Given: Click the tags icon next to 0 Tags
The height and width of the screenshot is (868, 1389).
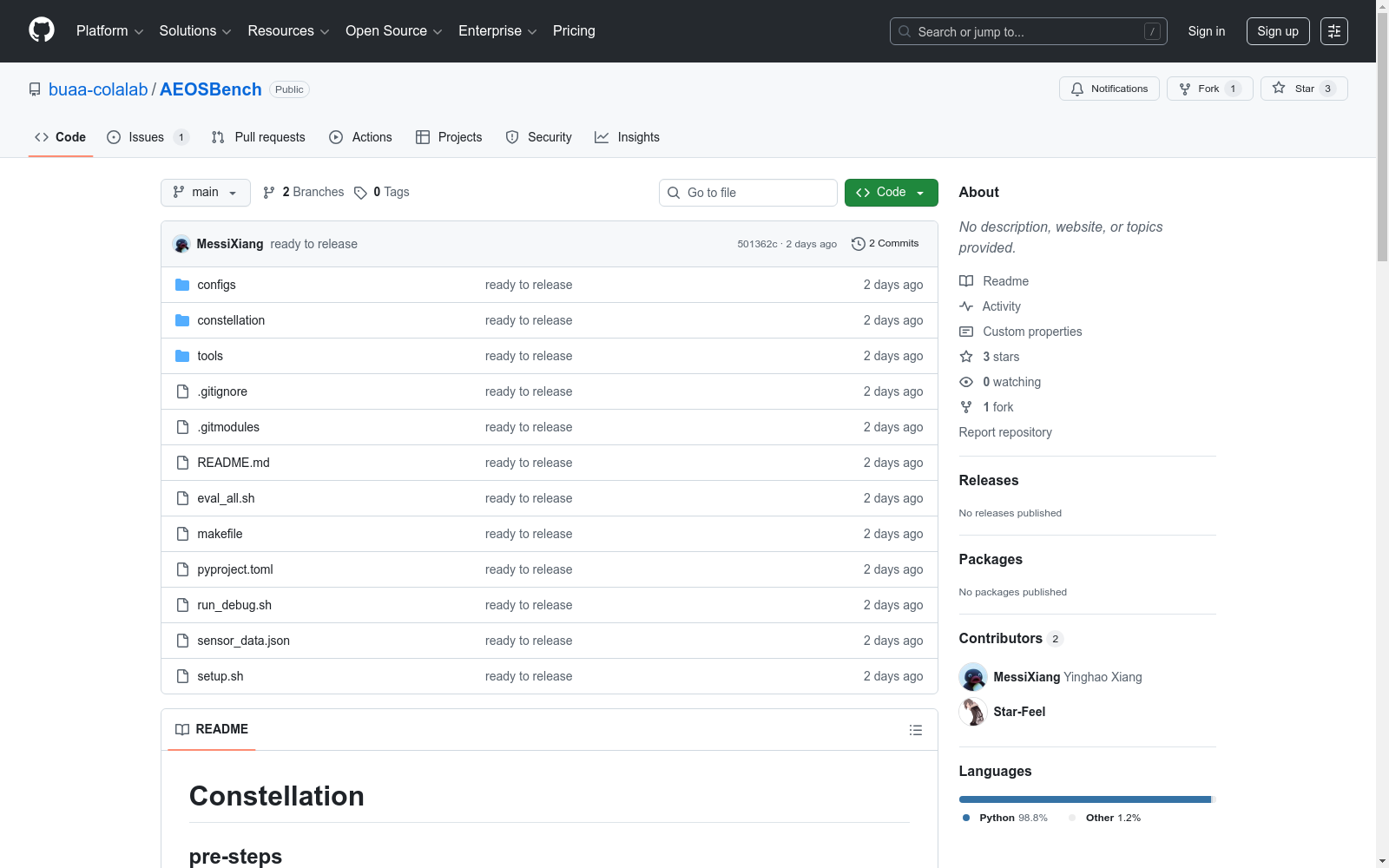Looking at the screenshot, I should point(360,193).
